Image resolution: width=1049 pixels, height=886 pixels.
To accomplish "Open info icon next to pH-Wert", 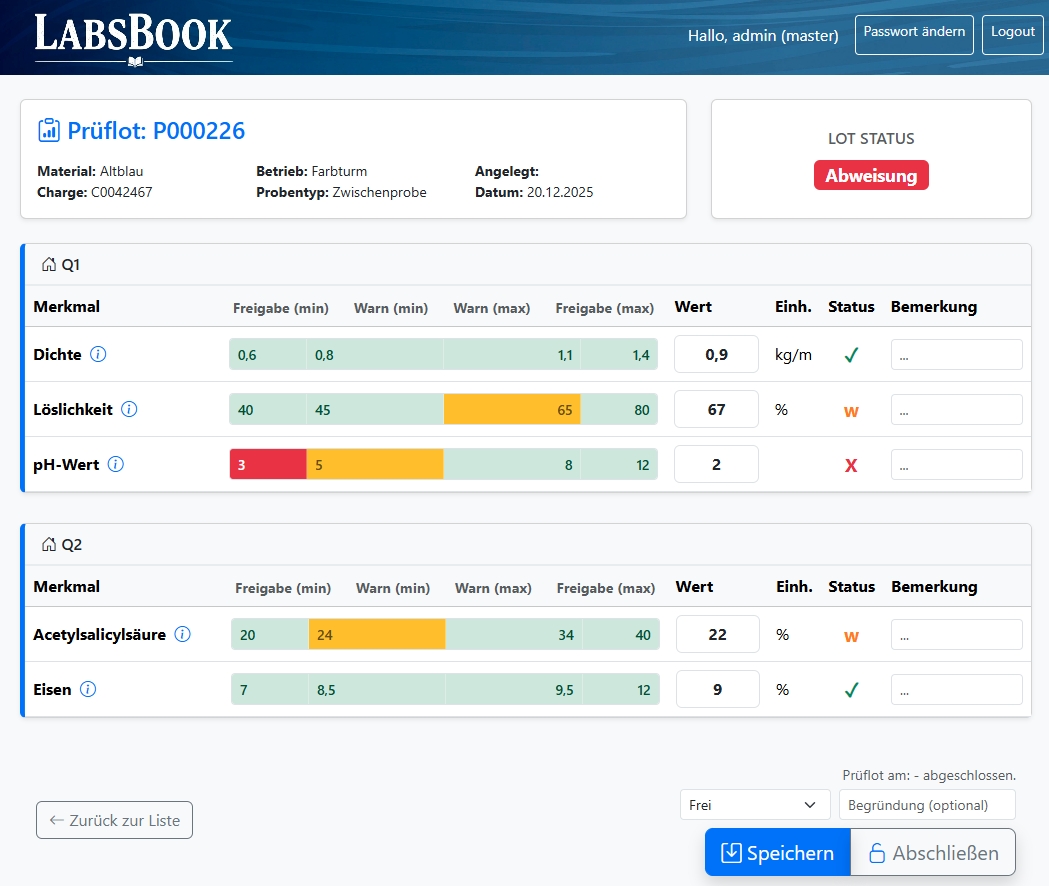I will coord(116,464).
